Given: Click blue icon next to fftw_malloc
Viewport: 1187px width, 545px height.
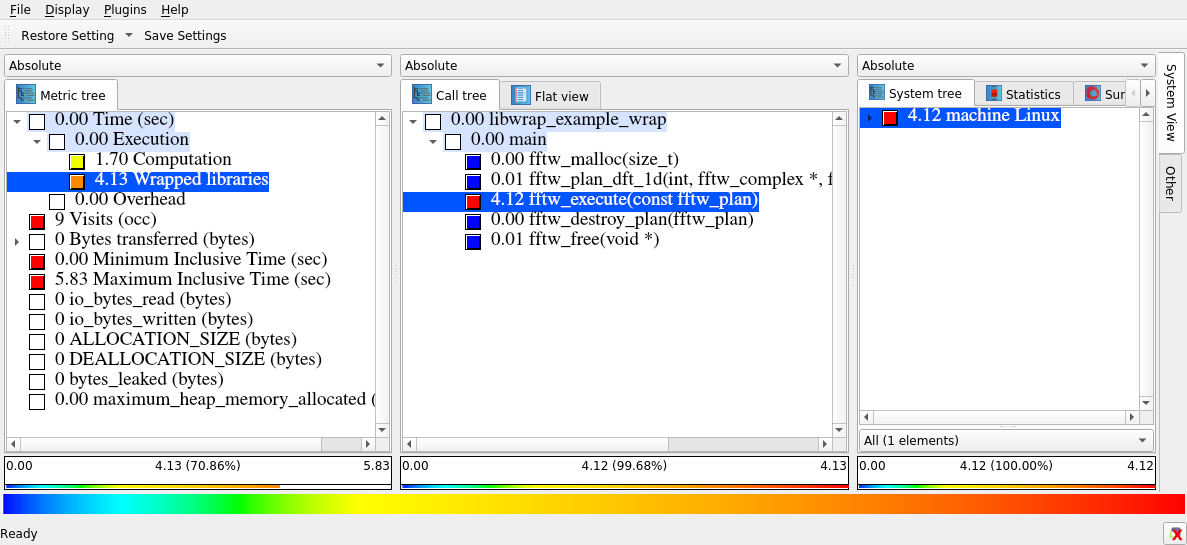Looking at the screenshot, I should tap(473, 161).
